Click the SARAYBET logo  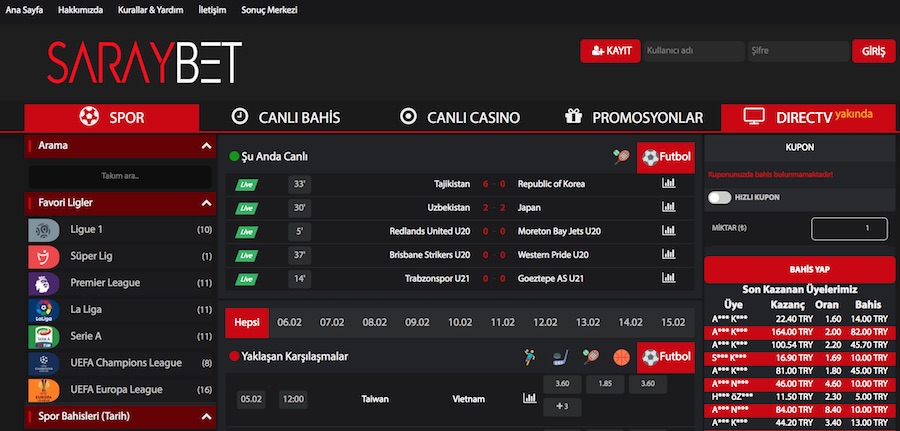click(145, 62)
